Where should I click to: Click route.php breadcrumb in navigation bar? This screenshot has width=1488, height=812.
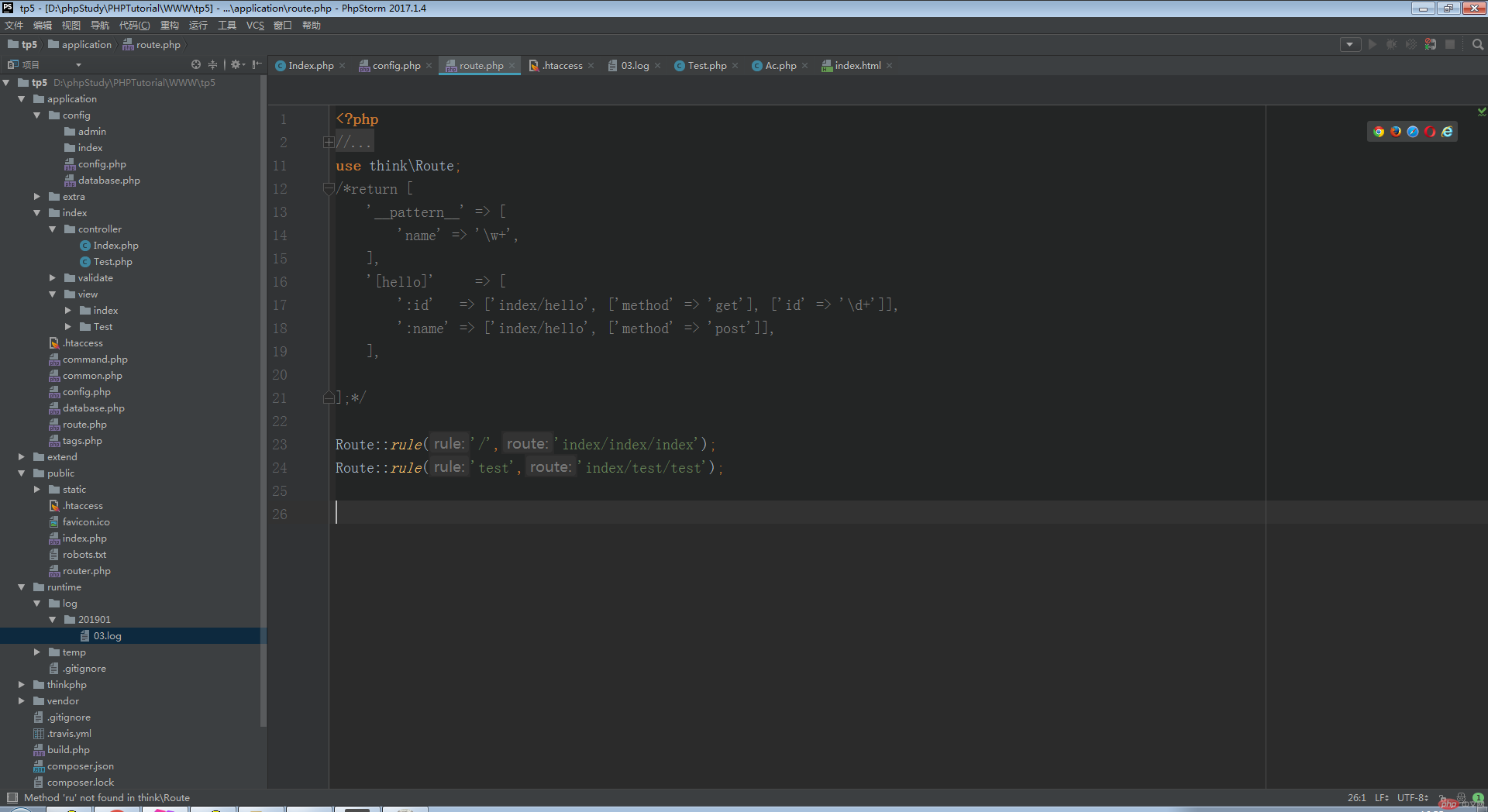(x=152, y=45)
